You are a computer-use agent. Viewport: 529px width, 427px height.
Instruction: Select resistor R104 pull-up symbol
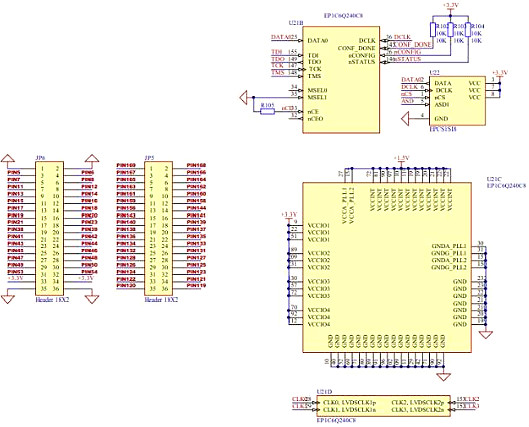[468, 30]
